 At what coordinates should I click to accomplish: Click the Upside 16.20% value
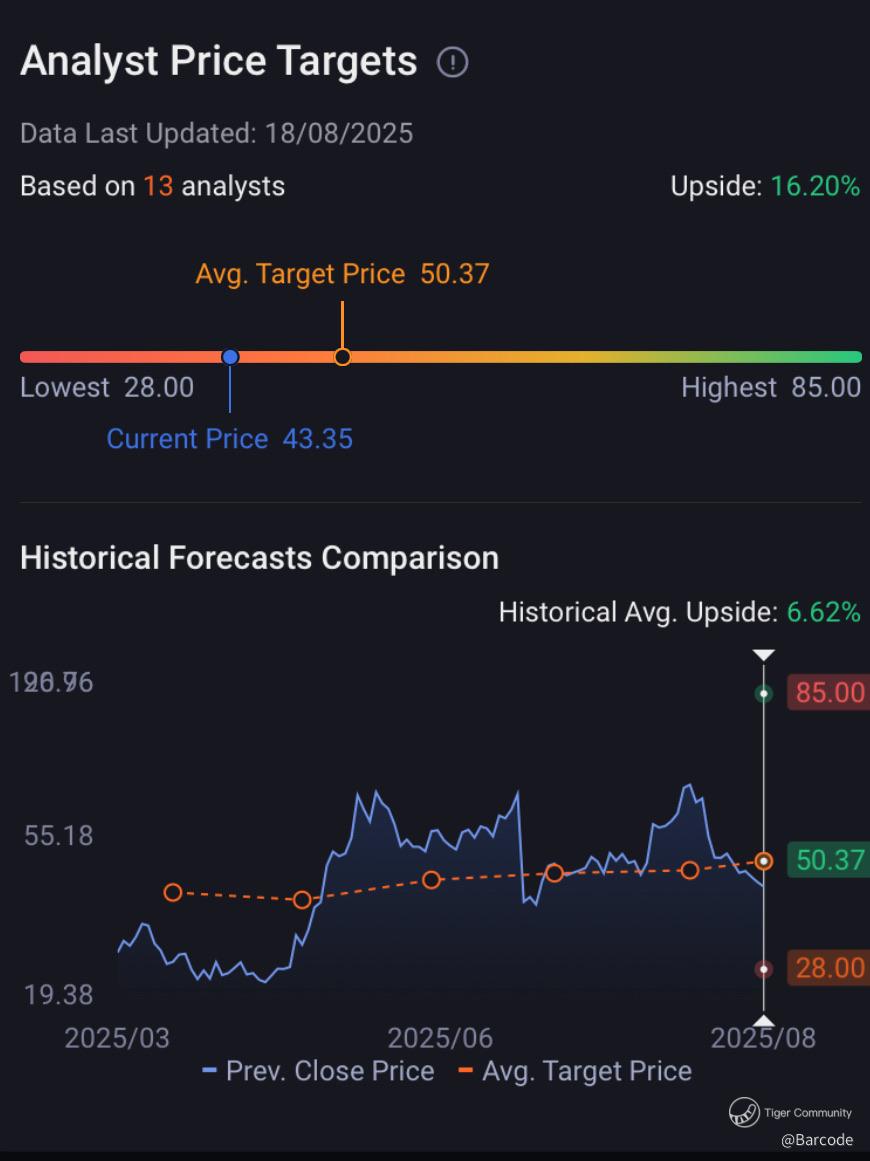coord(815,186)
